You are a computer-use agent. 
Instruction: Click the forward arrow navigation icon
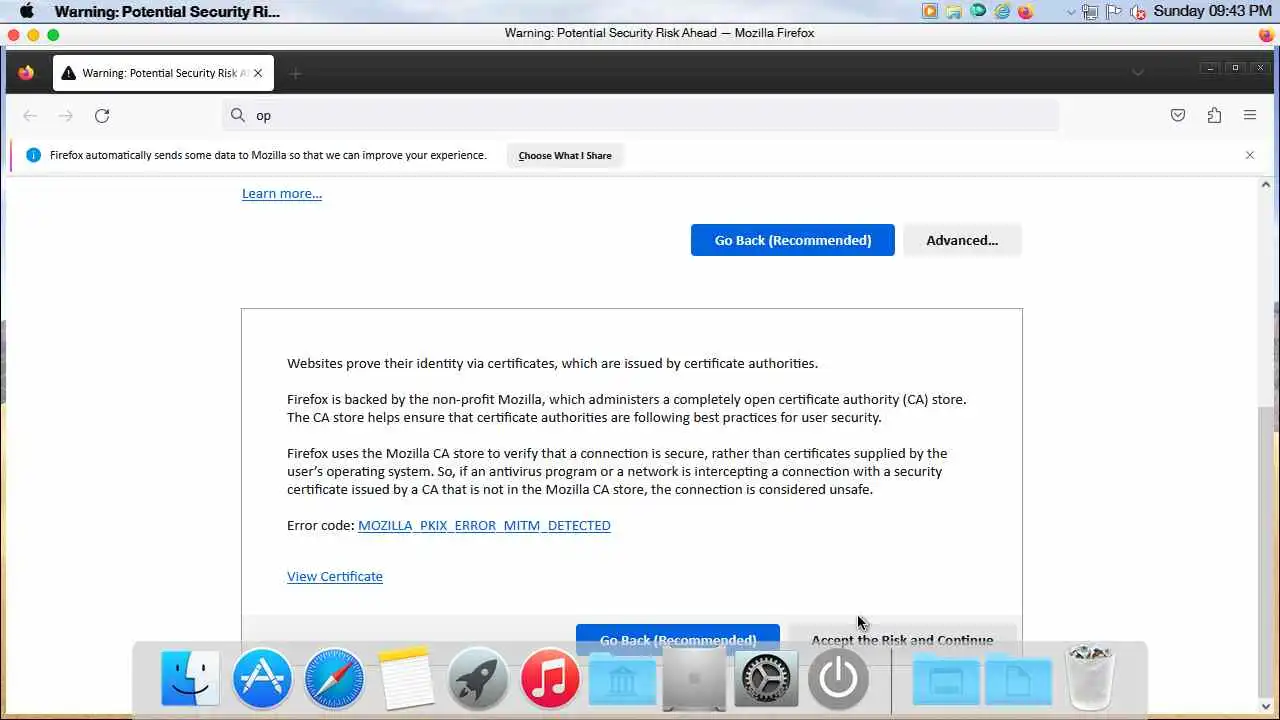(66, 116)
